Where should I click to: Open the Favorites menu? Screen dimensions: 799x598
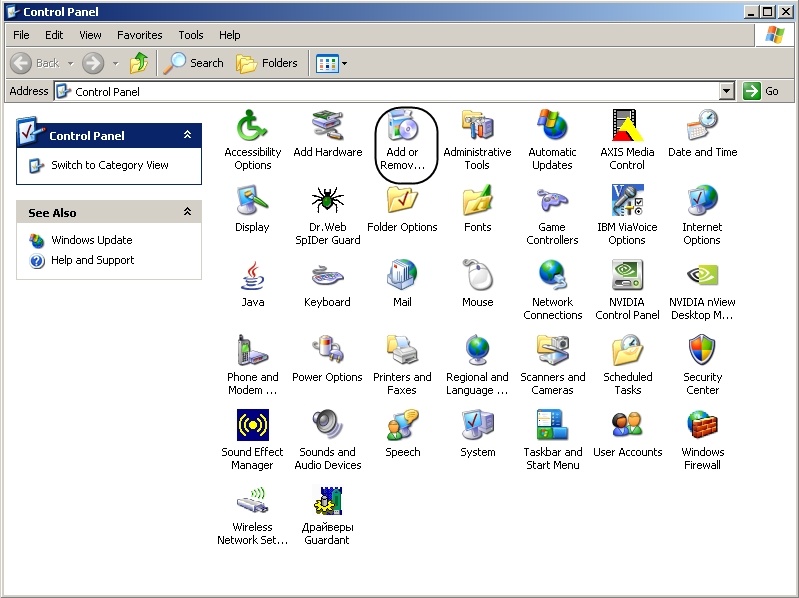pos(141,35)
